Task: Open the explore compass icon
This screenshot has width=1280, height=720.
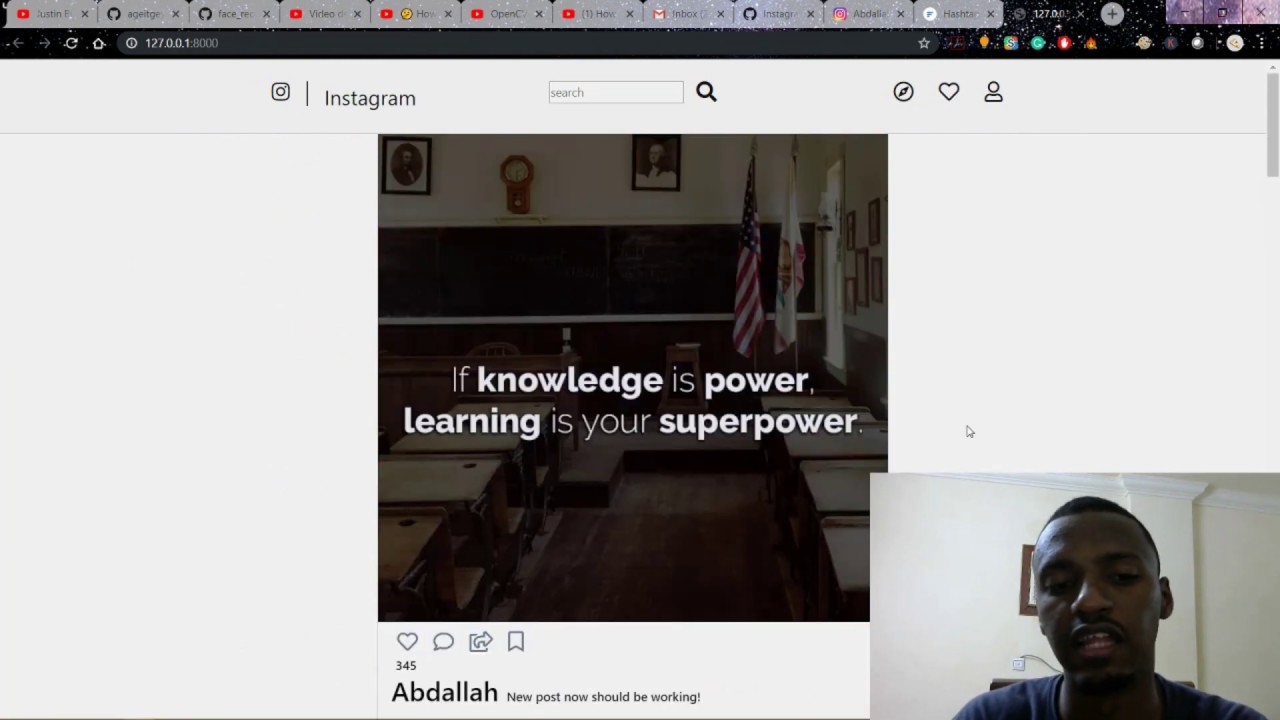Action: [x=903, y=92]
